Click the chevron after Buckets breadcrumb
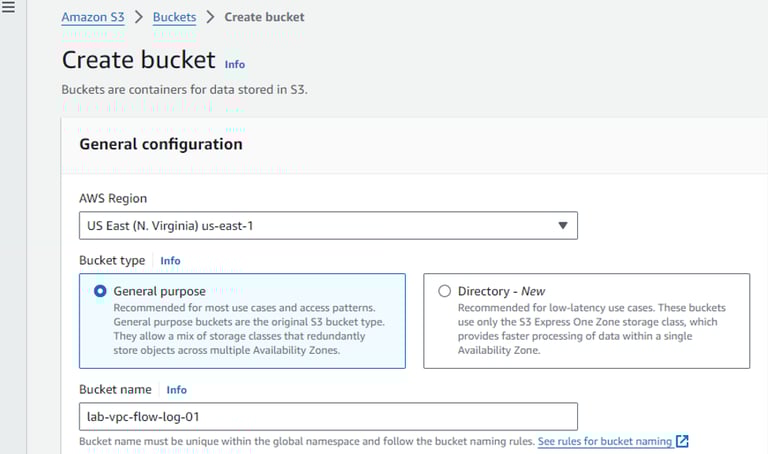768x454 pixels. (x=210, y=17)
